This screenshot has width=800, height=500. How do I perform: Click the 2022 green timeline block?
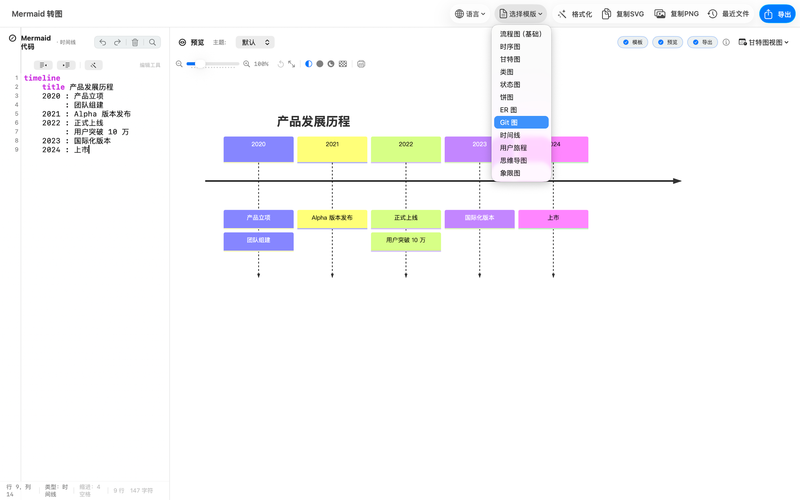point(406,149)
